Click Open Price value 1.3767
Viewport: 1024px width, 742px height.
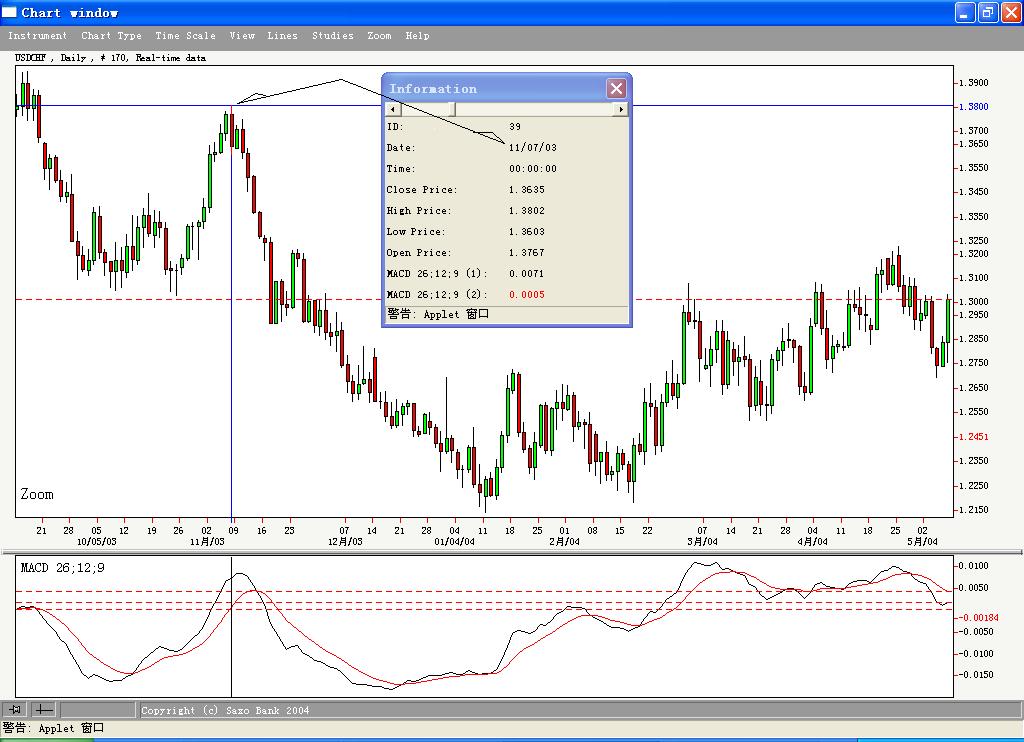(x=526, y=252)
